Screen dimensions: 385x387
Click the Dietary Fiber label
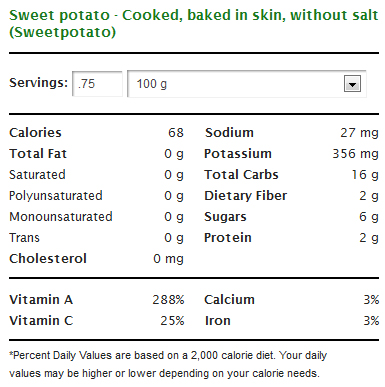pyautogui.click(x=246, y=196)
